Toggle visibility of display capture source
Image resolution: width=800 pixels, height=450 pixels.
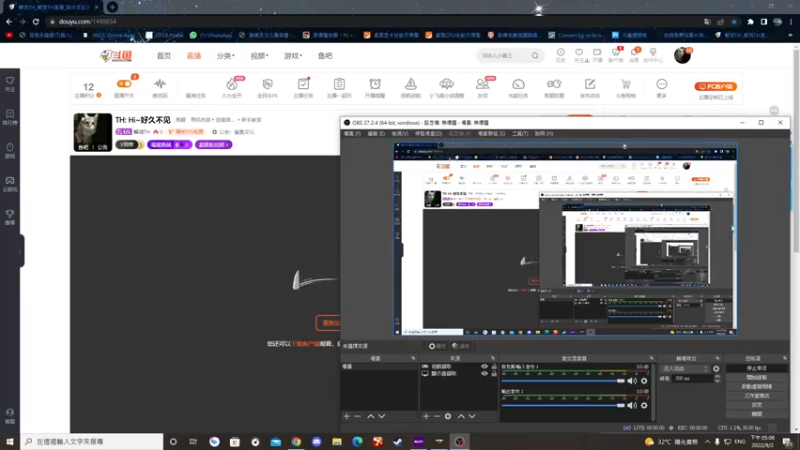pyautogui.click(x=484, y=373)
